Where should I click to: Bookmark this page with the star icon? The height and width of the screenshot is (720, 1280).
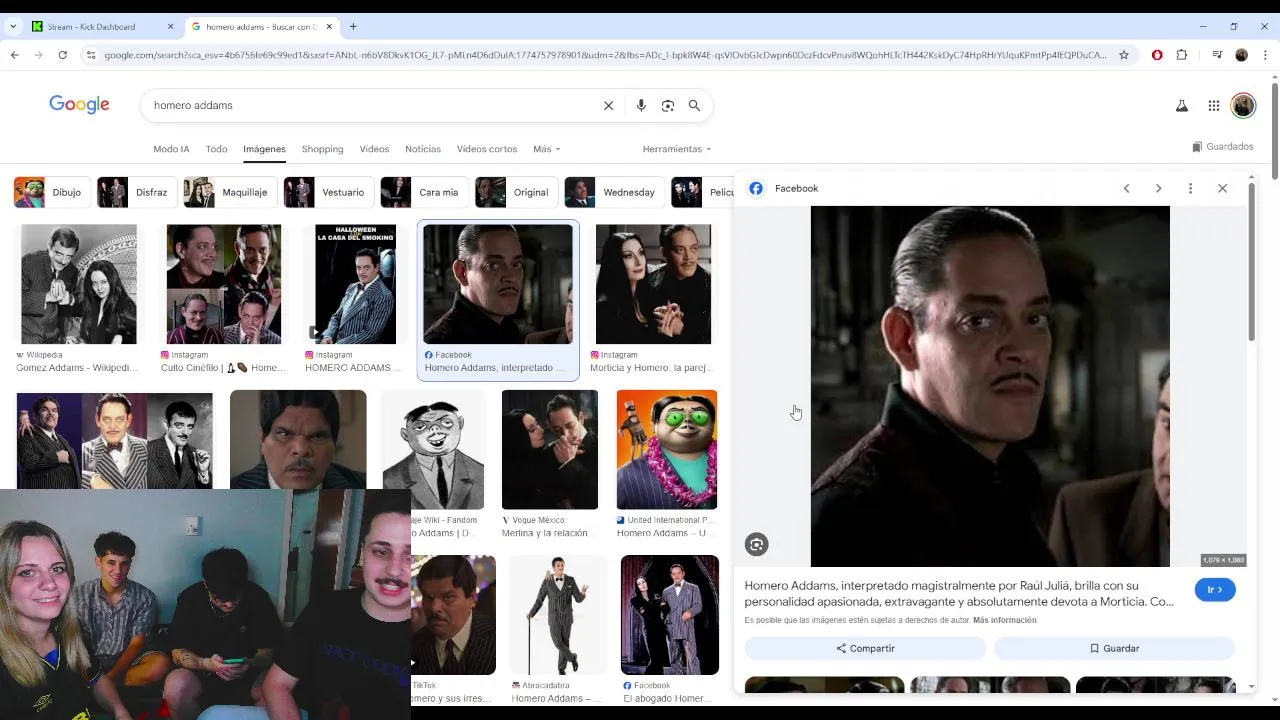[1124, 55]
